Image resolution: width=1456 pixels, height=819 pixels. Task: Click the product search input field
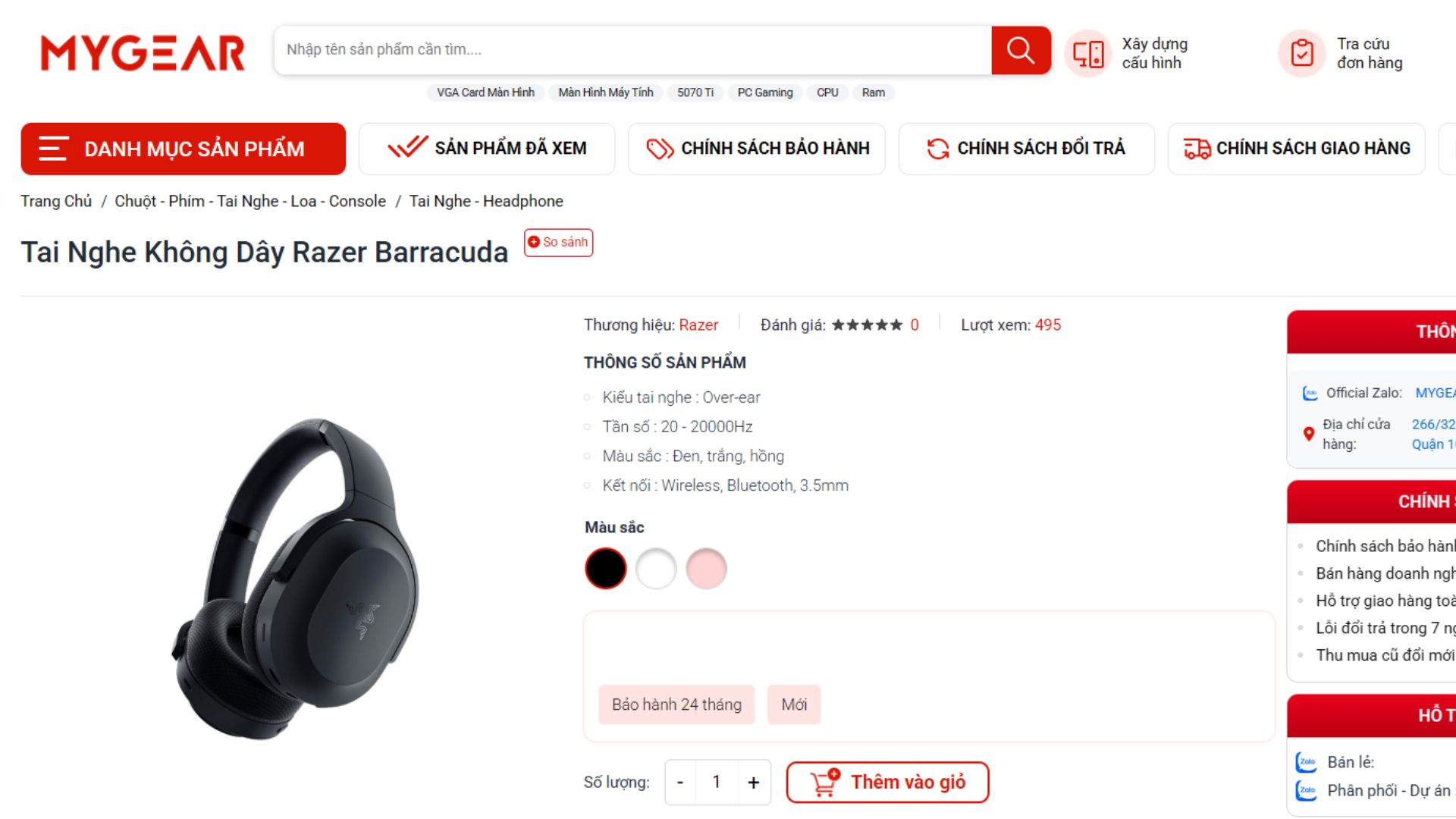point(632,50)
